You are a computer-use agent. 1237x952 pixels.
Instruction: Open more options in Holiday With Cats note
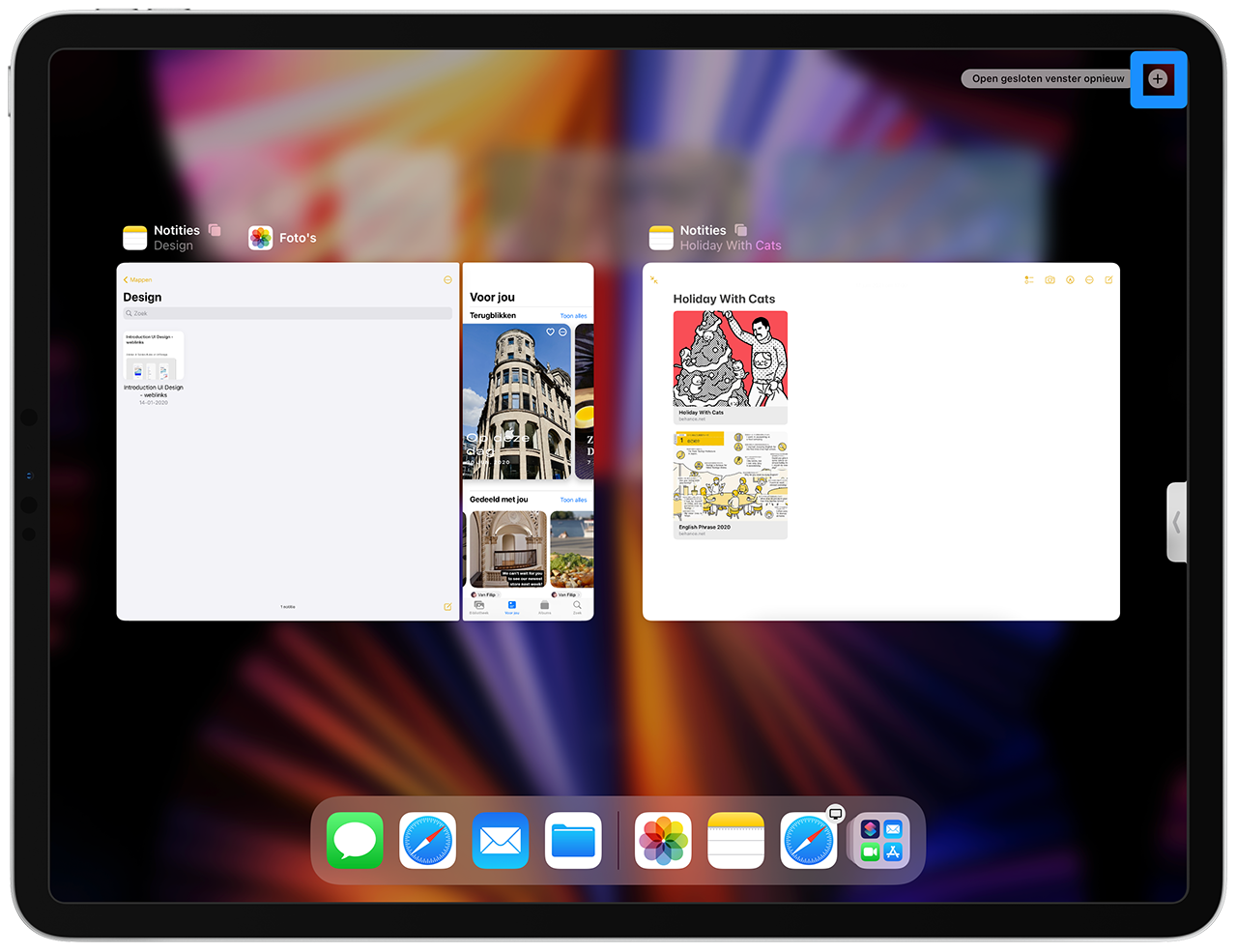tap(1089, 280)
